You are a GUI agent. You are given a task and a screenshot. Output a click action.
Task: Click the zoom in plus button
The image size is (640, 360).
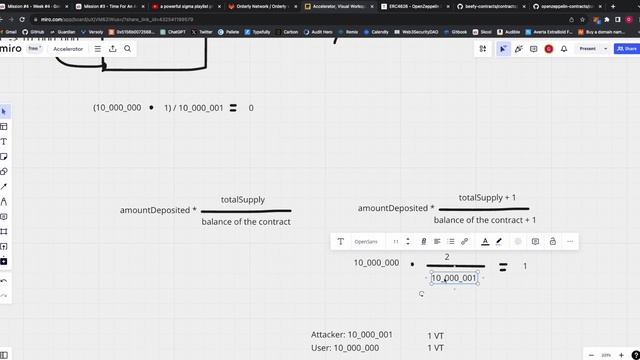(621, 355)
